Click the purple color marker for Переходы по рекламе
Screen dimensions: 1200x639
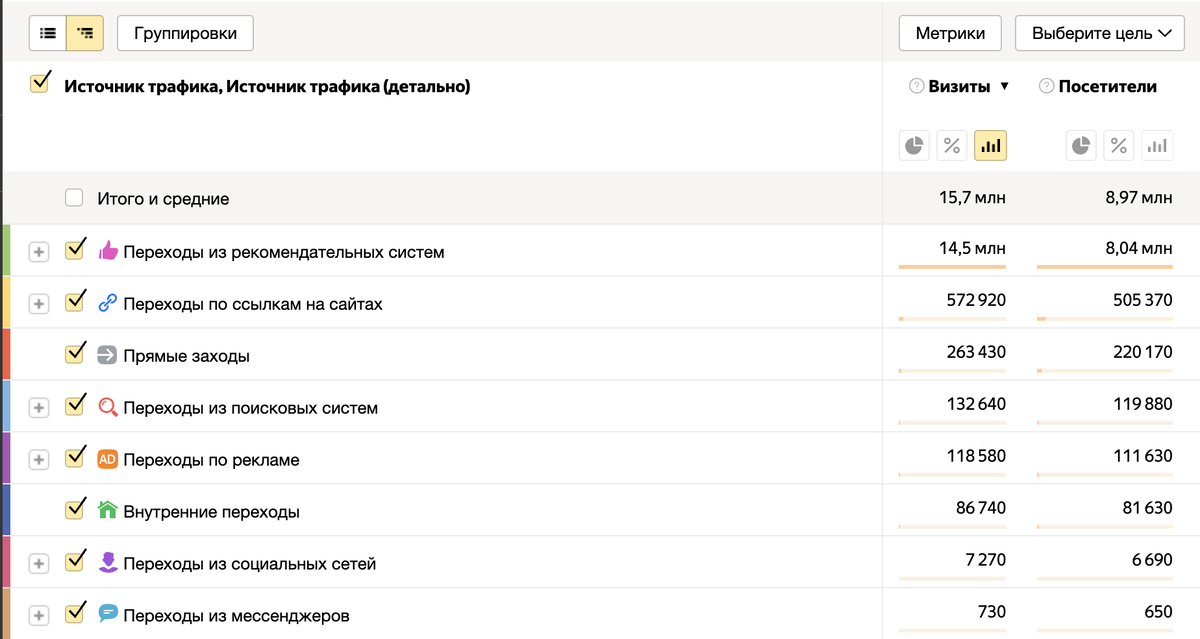click(x=5, y=459)
